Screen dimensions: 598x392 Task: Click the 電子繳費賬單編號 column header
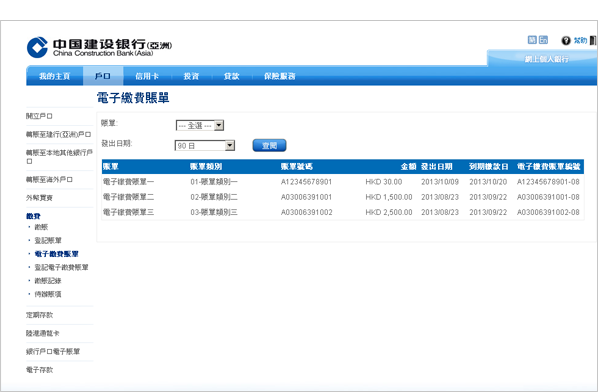tap(548, 167)
